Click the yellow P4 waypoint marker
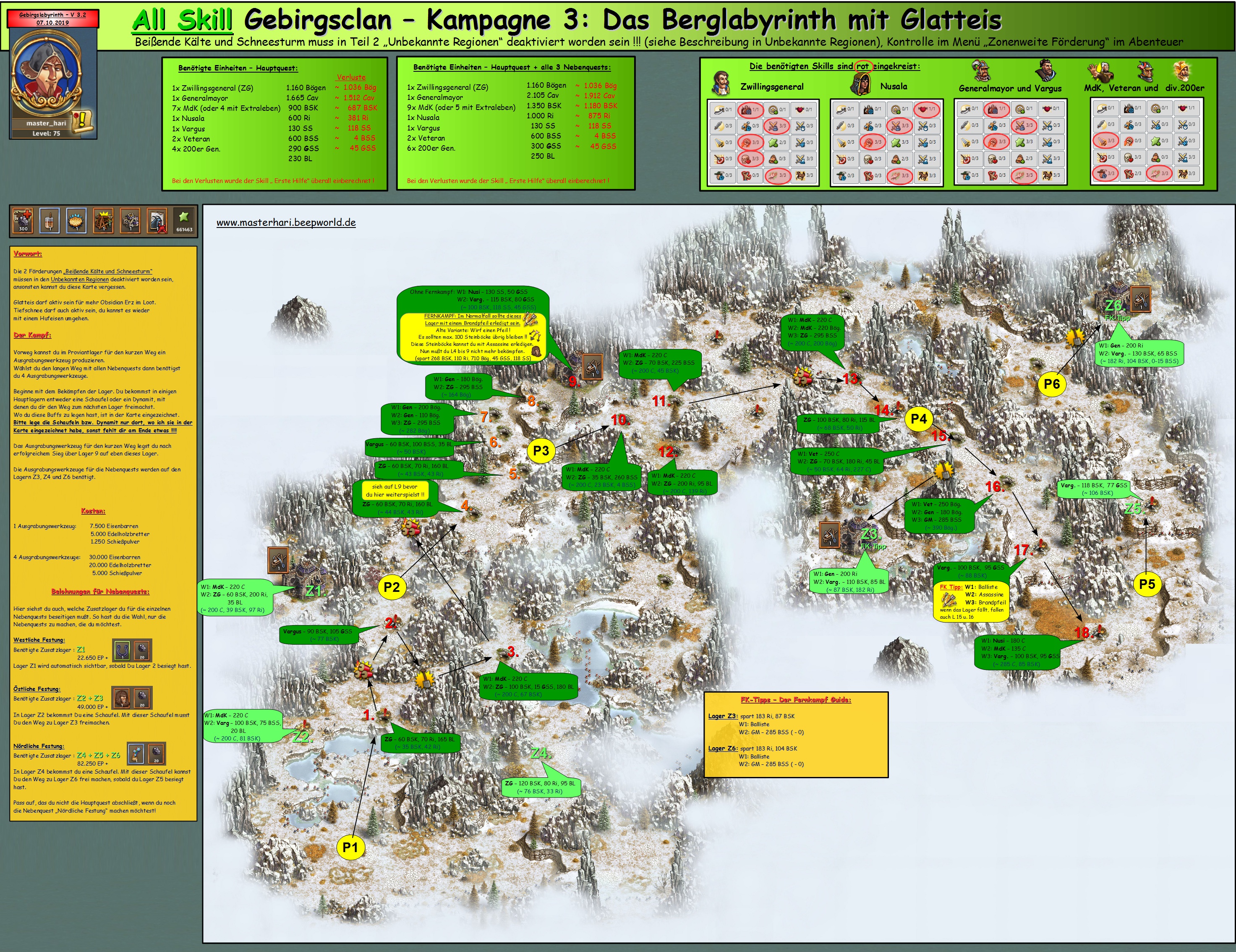 (x=919, y=419)
